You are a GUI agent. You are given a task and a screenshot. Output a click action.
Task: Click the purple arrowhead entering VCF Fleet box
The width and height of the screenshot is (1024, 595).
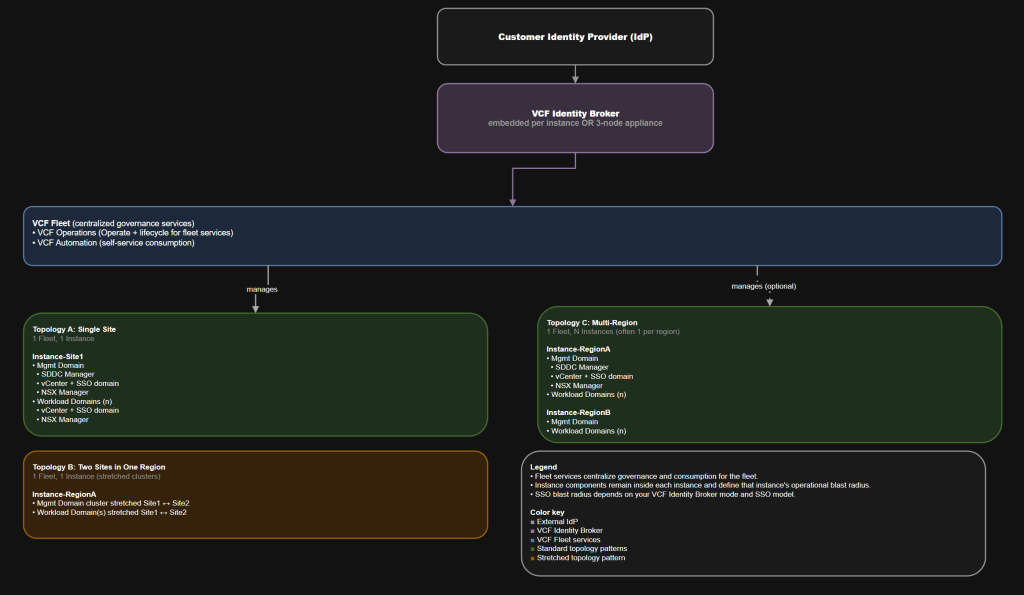coord(512,202)
